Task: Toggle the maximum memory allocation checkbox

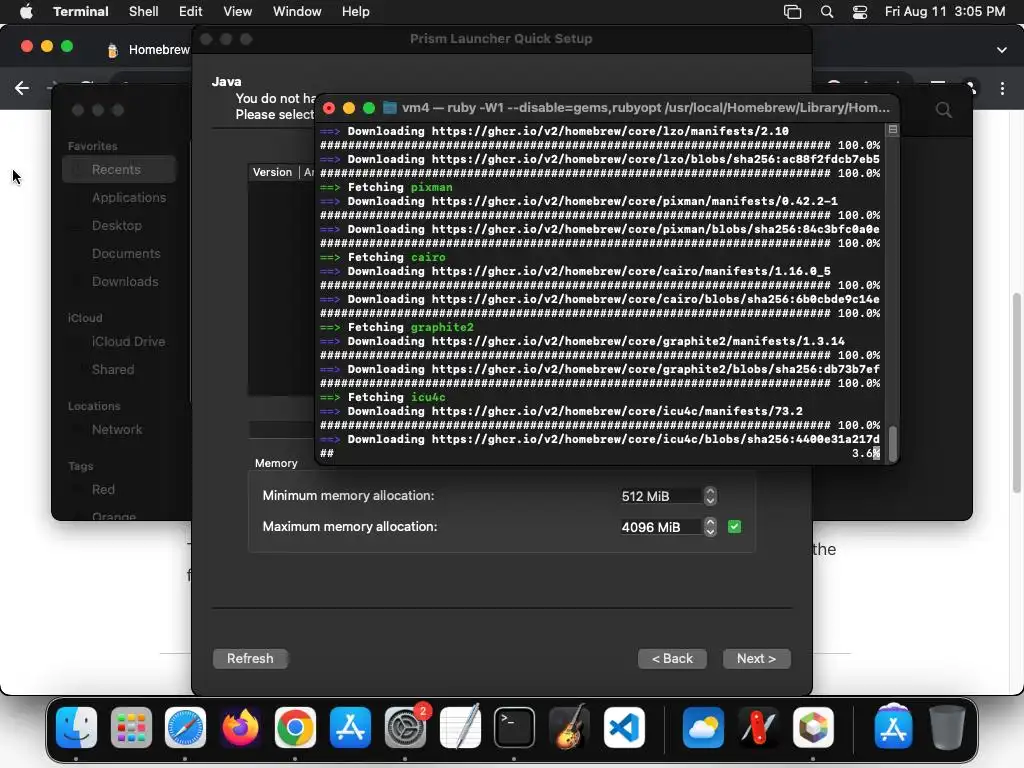Action: pyautogui.click(x=734, y=526)
